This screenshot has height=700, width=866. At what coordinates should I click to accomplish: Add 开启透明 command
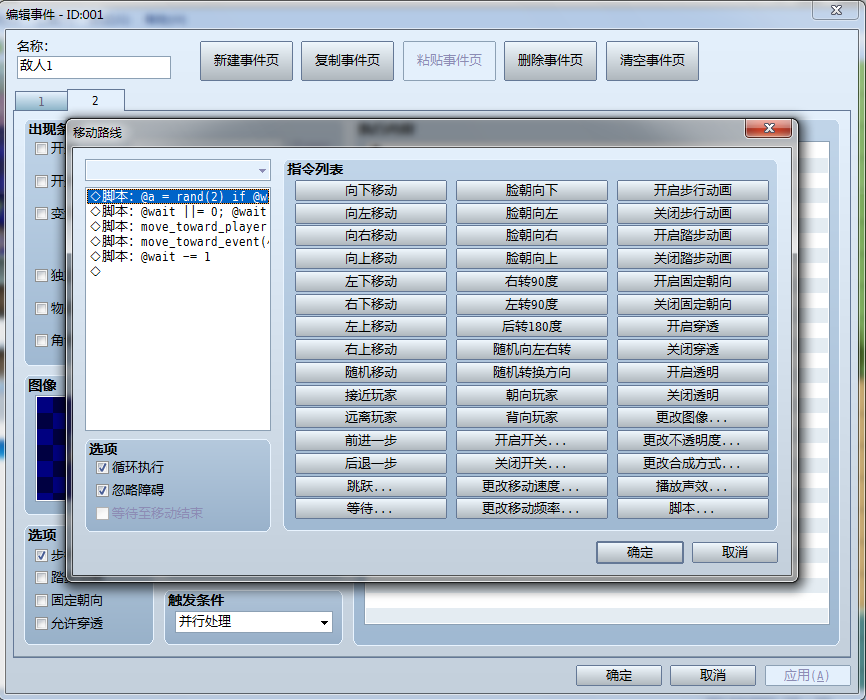click(x=693, y=372)
